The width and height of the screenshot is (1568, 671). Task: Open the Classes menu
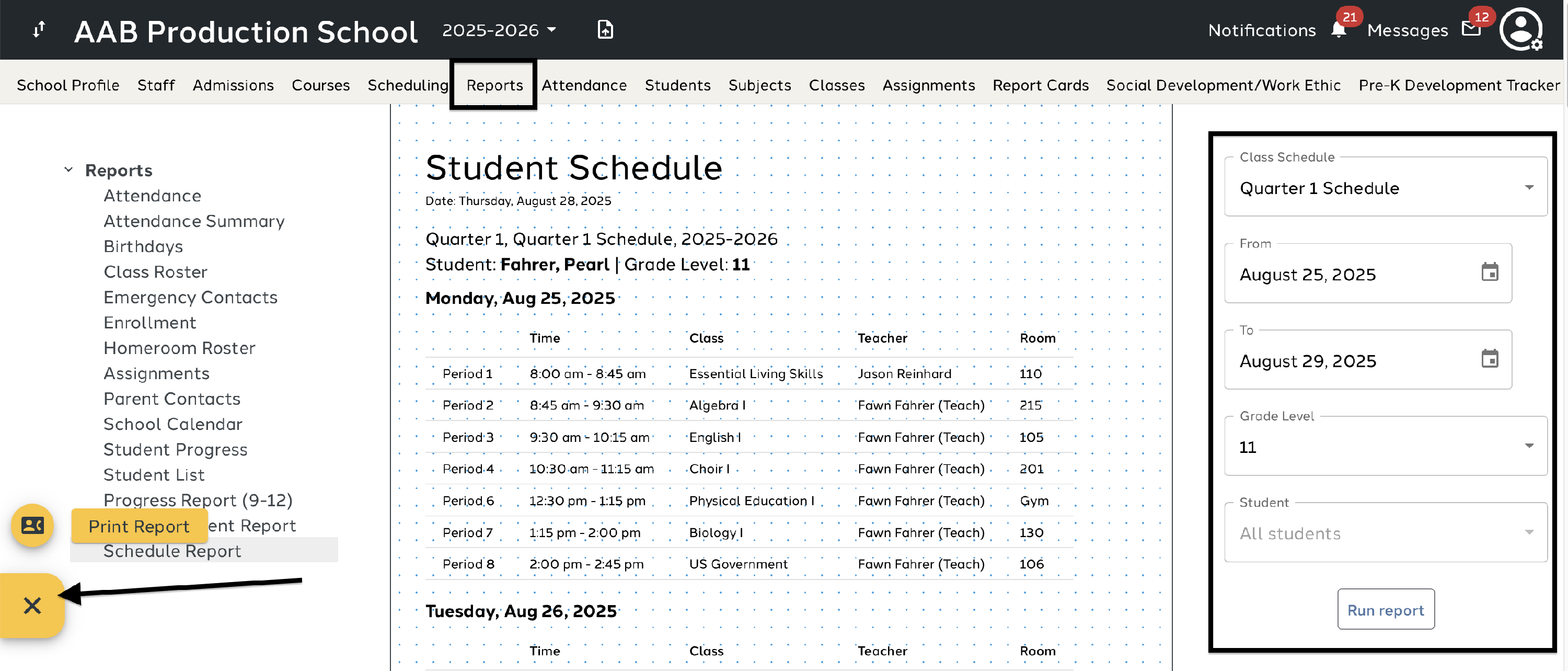point(836,85)
